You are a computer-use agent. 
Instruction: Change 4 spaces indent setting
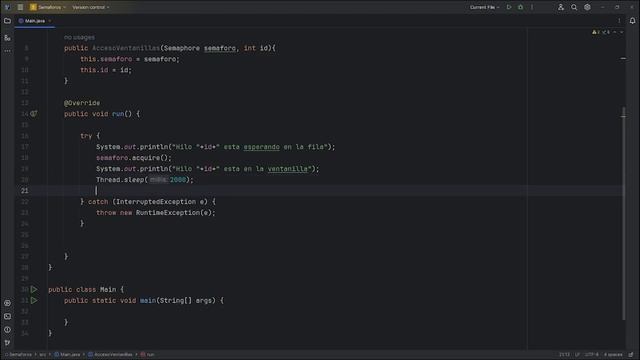[x=613, y=355]
